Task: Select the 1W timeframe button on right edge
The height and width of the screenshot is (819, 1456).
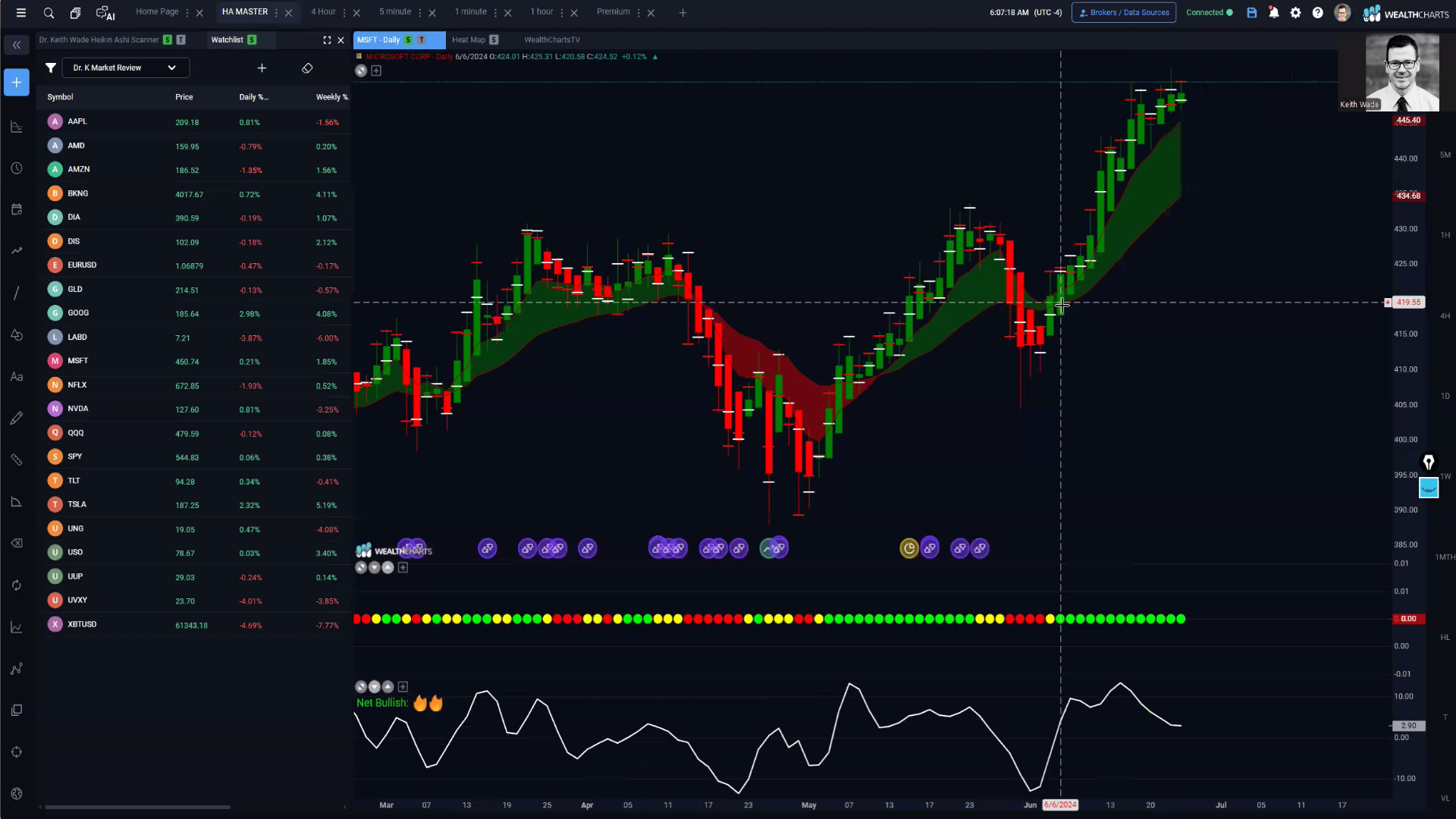Action: (x=1445, y=477)
